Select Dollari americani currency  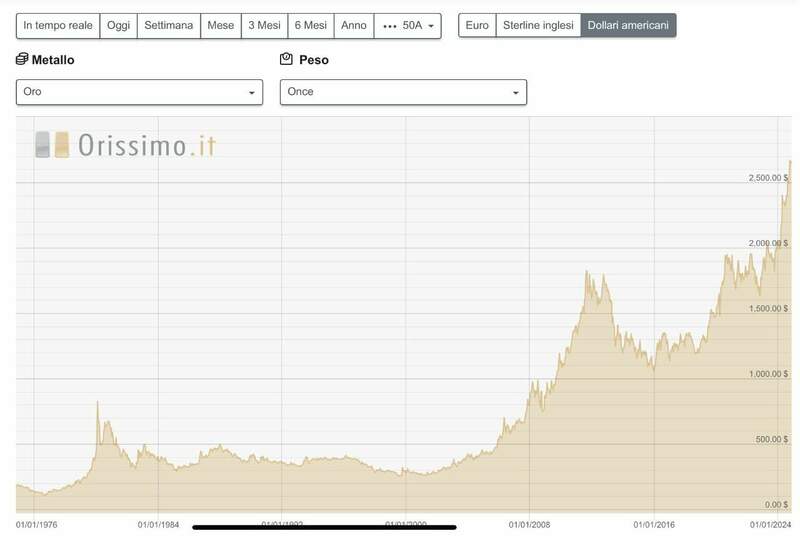coord(628,25)
